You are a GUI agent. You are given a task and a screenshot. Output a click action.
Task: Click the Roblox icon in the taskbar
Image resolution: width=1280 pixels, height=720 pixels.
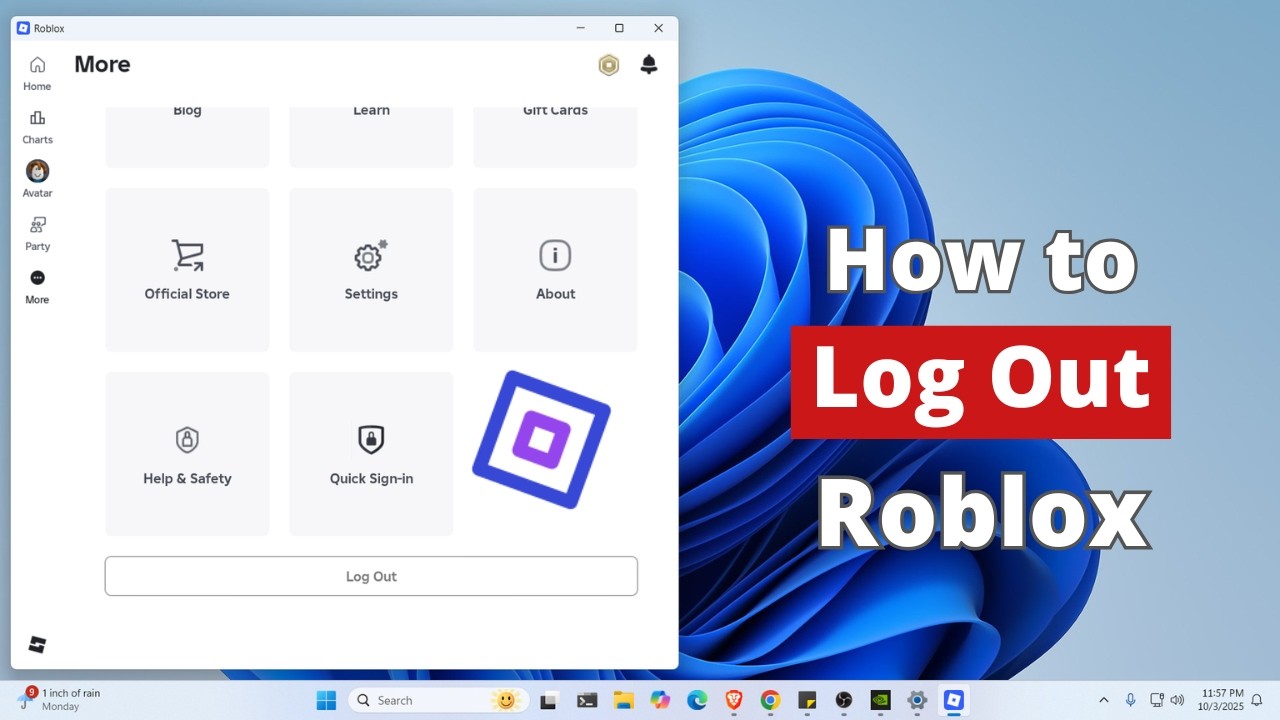coord(954,700)
